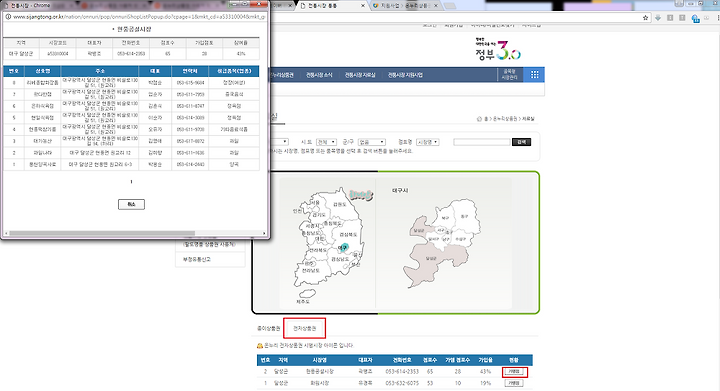Open the 시도 dropdown

pyautogui.click(x=326, y=142)
